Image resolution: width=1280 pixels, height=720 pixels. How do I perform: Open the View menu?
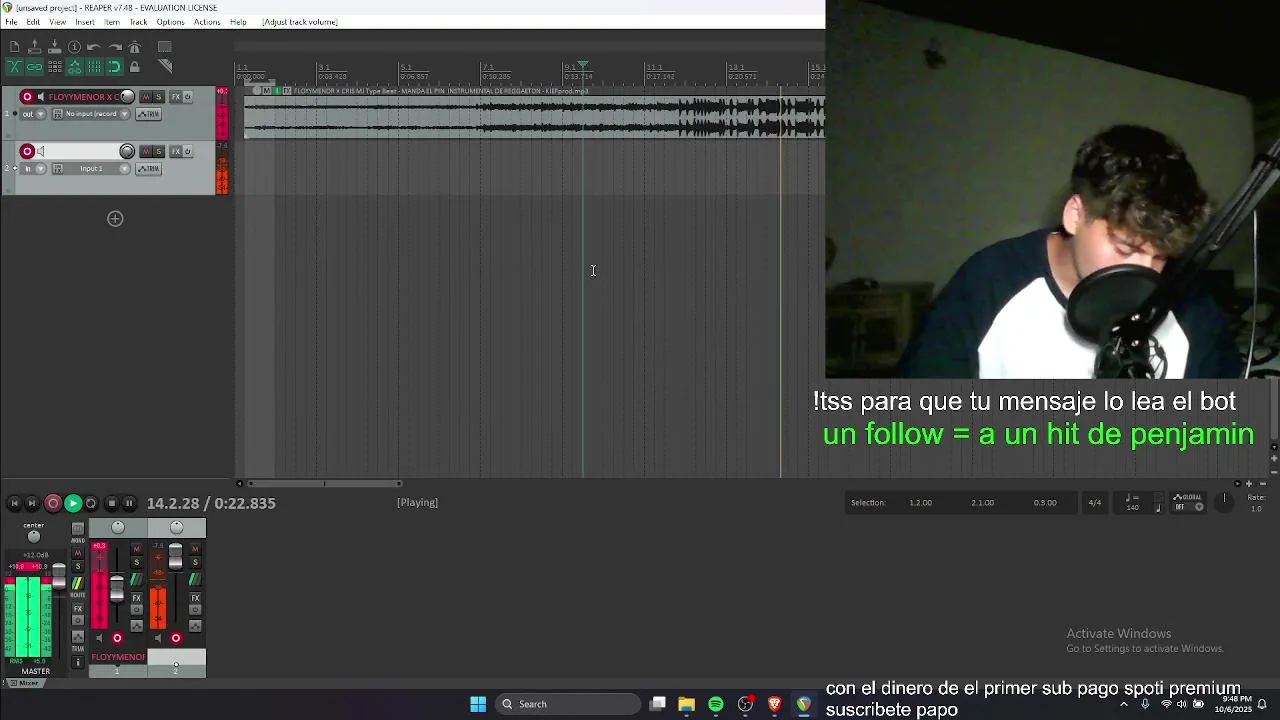pos(58,22)
